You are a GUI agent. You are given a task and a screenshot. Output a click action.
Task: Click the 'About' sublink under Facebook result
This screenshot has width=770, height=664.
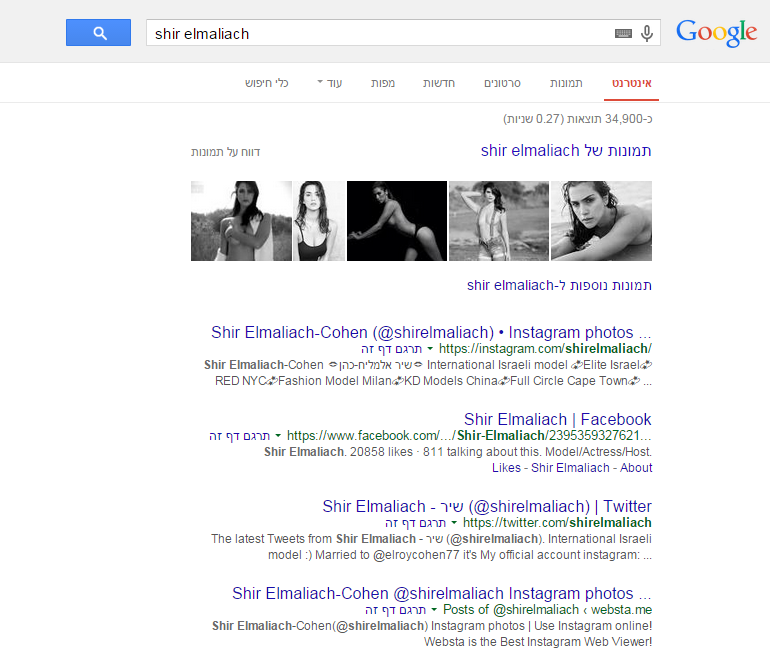636,468
